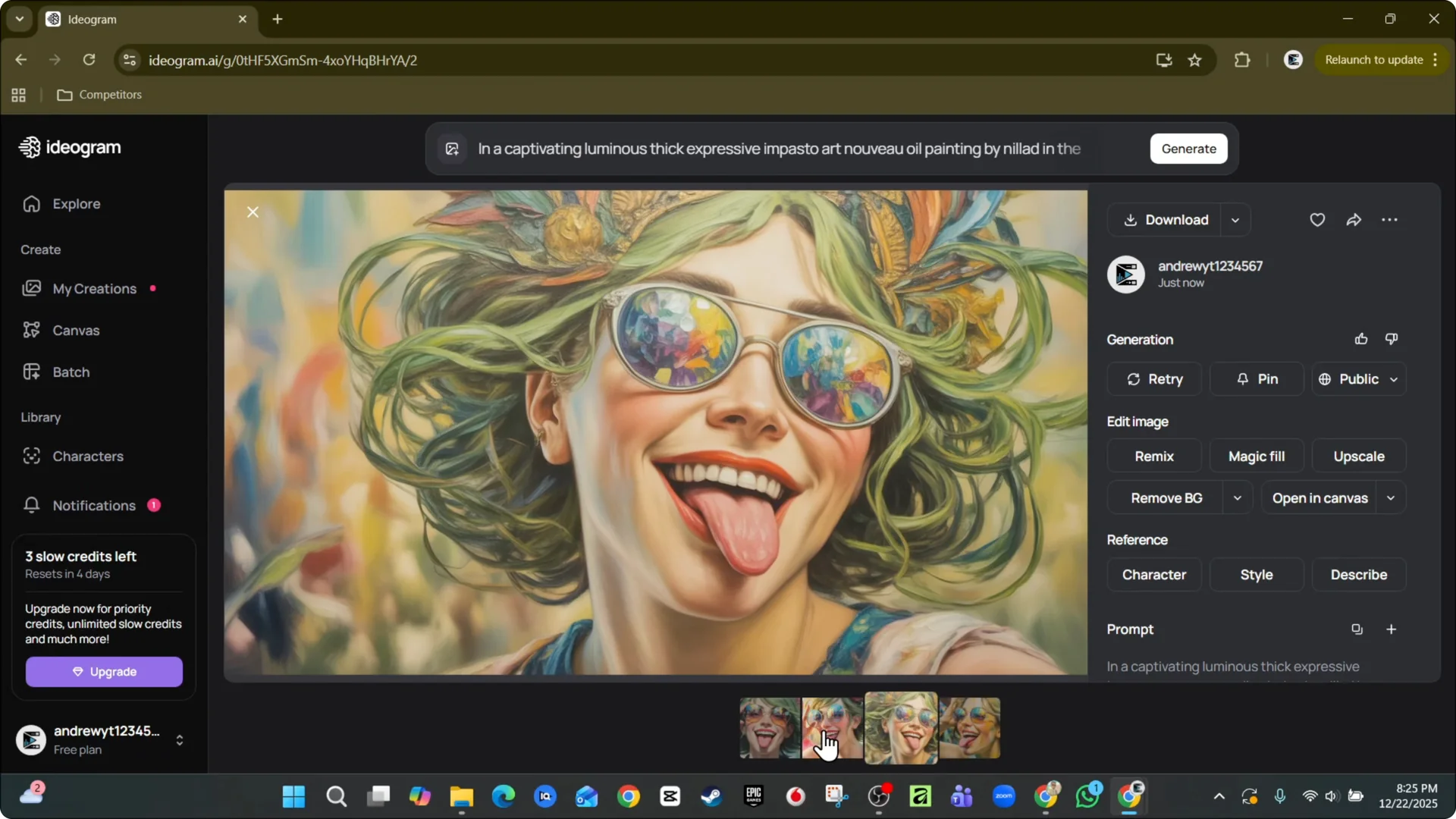Switch to the Ideogram browser tab

click(x=114, y=19)
